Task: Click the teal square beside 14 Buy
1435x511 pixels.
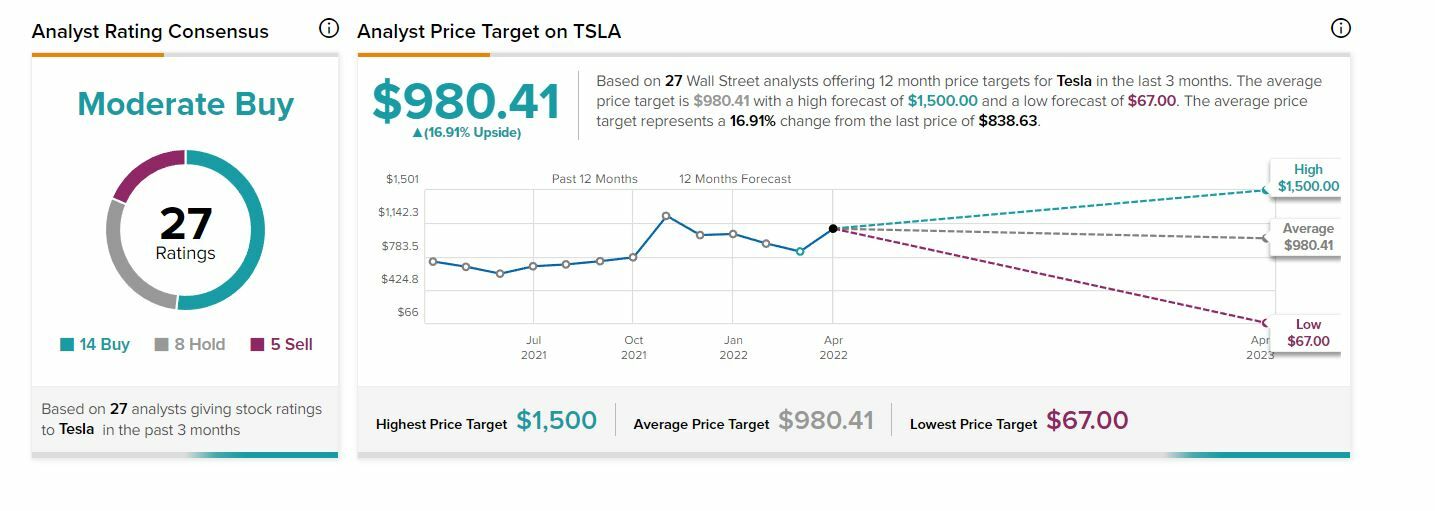Action: point(67,345)
